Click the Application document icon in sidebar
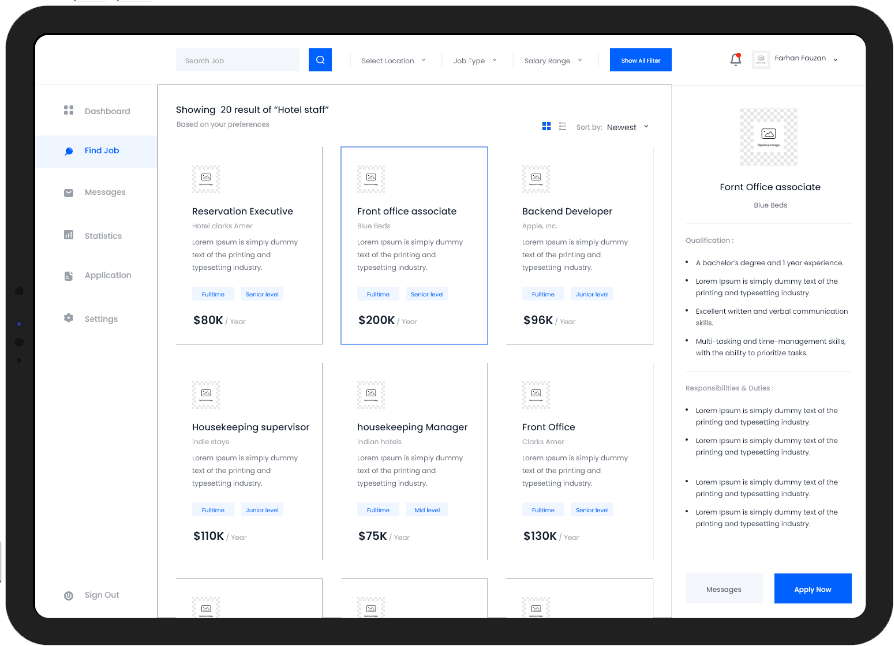The width and height of the screenshot is (894, 646). 69,275
